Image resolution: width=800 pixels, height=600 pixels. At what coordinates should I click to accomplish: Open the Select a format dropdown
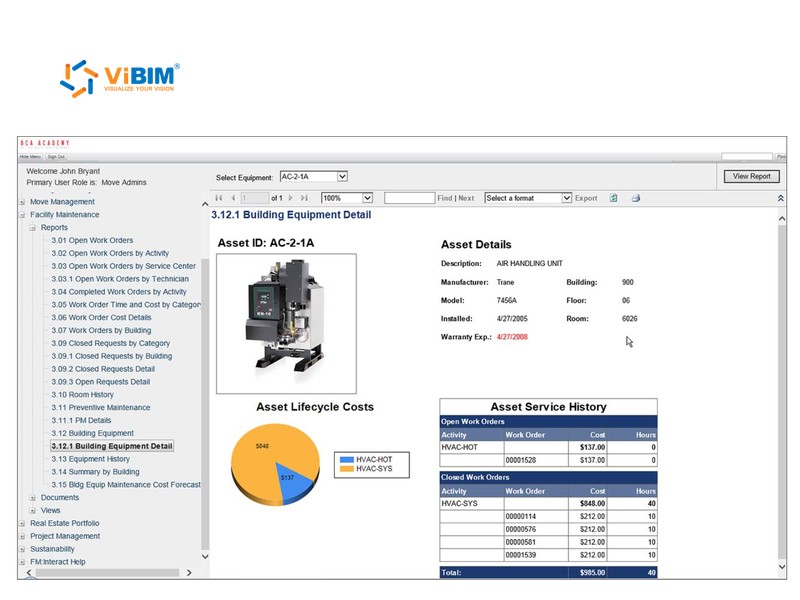[566, 198]
